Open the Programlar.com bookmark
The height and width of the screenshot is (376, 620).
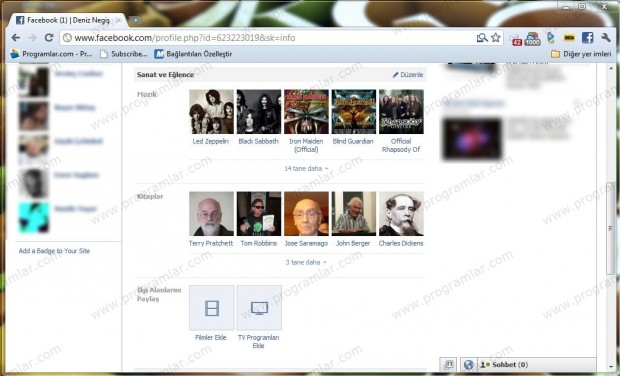[x=51, y=54]
